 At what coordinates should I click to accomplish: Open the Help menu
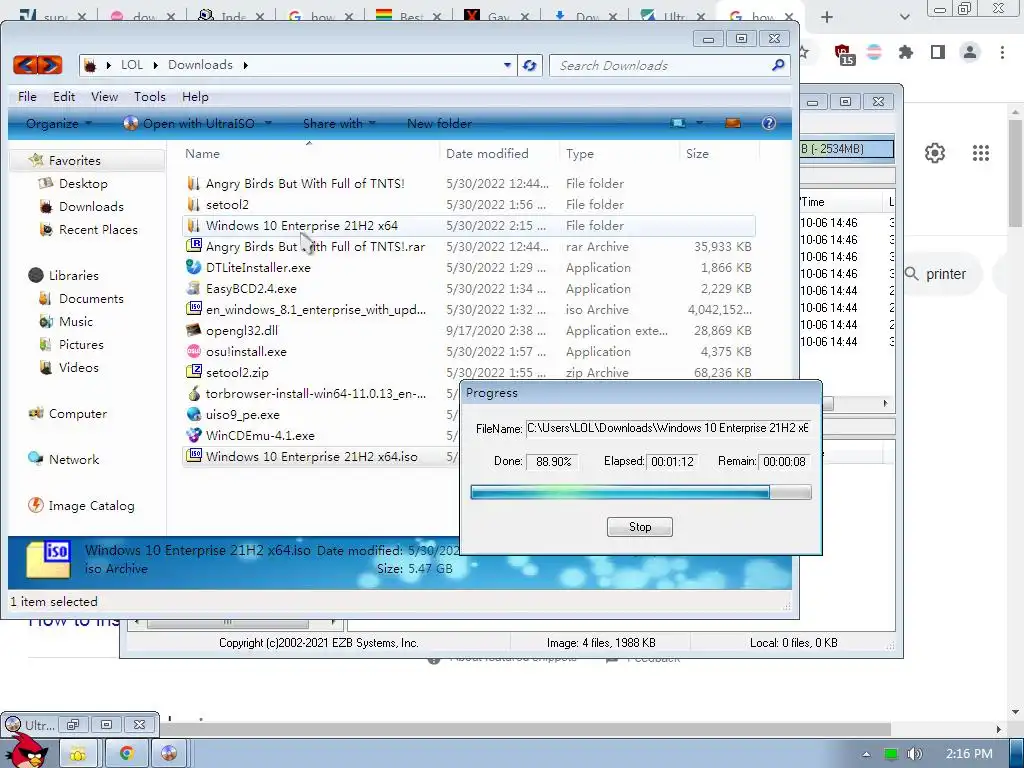click(195, 97)
